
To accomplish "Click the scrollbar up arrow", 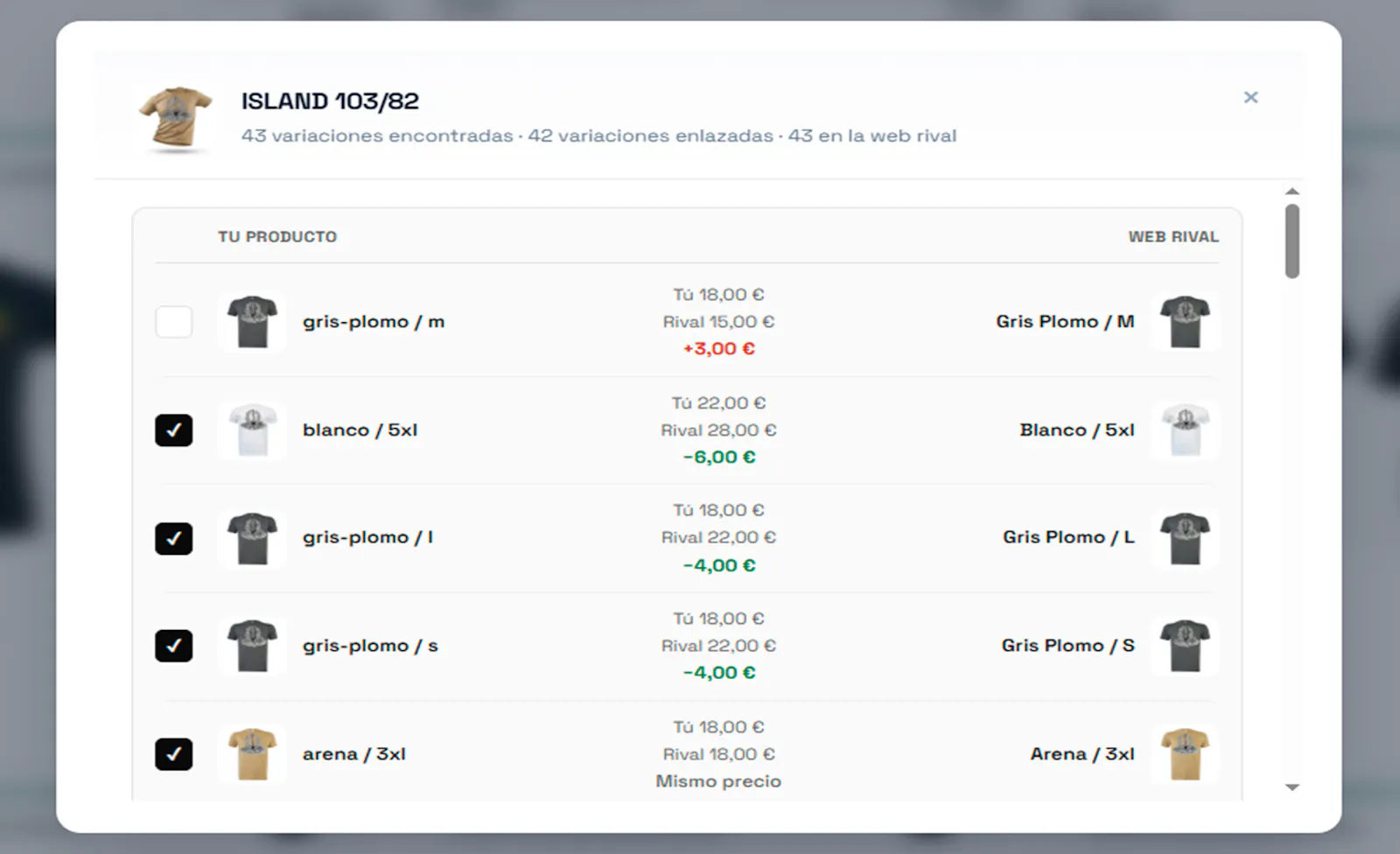I will (x=1292, y=192).
